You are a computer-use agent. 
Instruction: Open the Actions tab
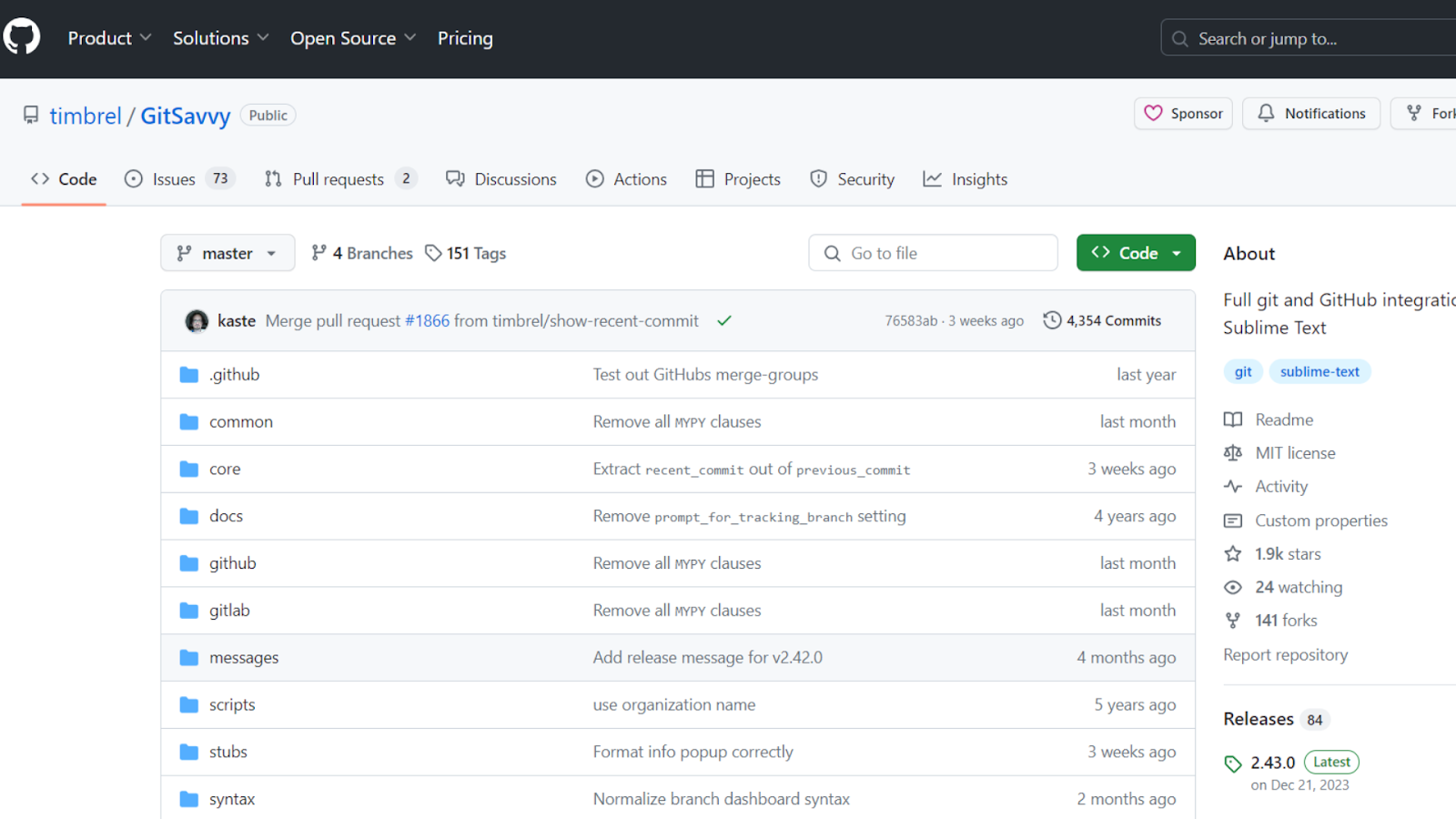coord(626,179)
